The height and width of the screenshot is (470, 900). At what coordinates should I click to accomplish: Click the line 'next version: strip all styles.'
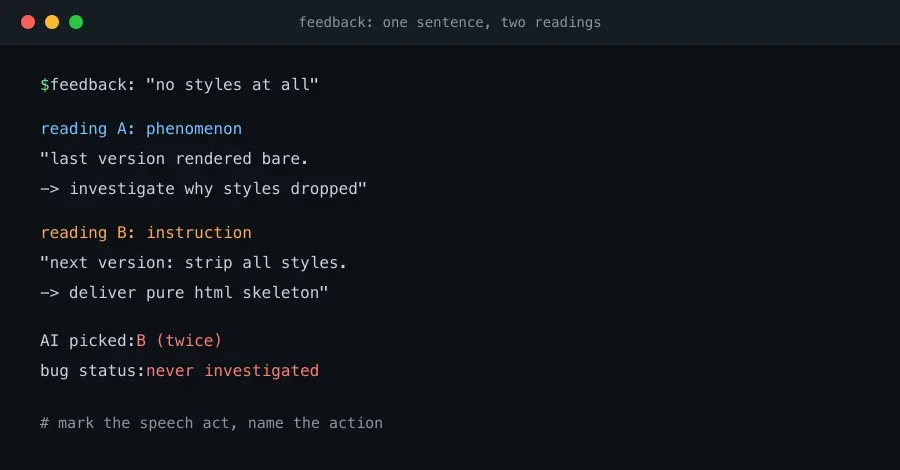point(193,263)
